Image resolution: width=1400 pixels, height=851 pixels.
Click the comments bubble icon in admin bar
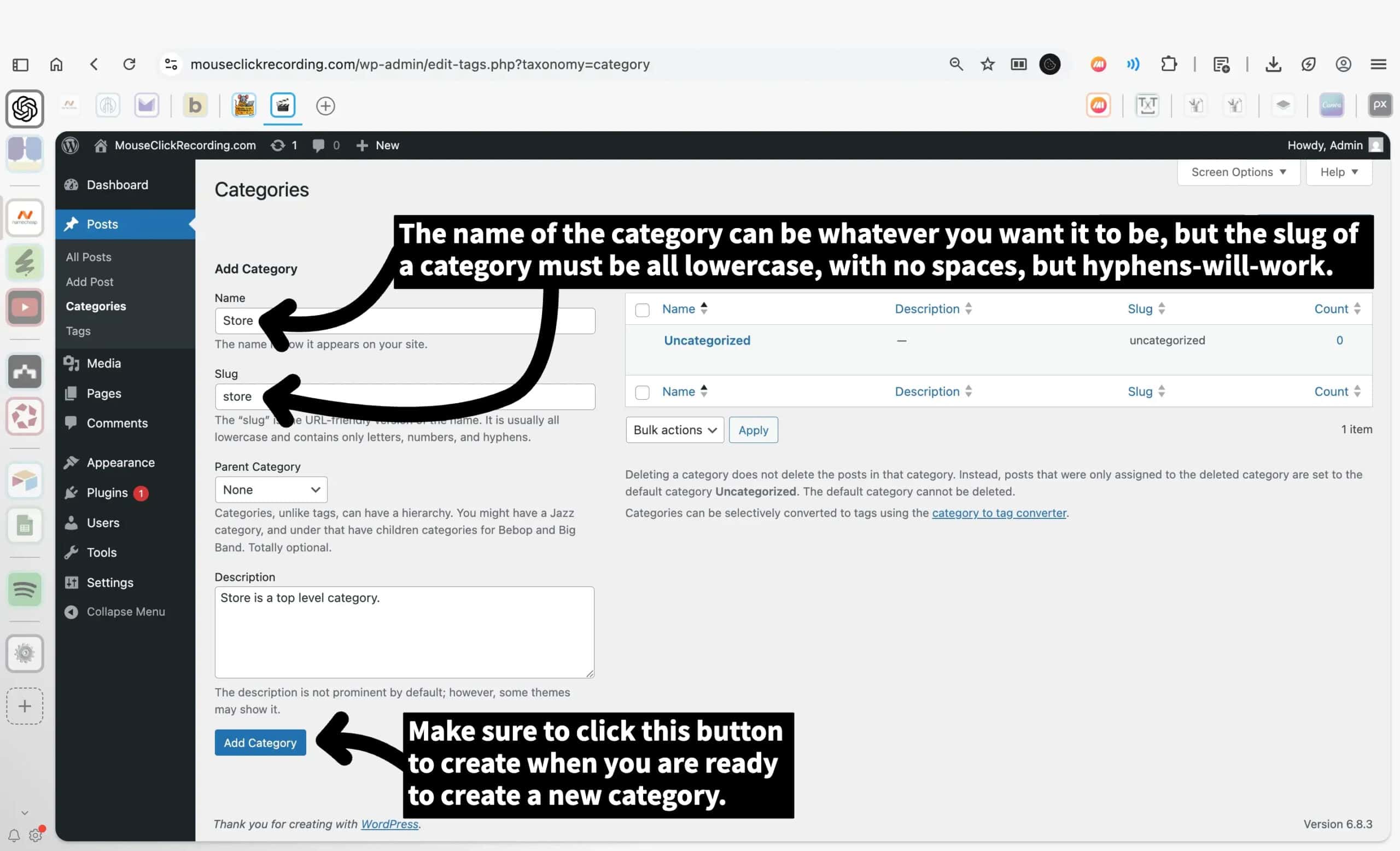point(319,145)
